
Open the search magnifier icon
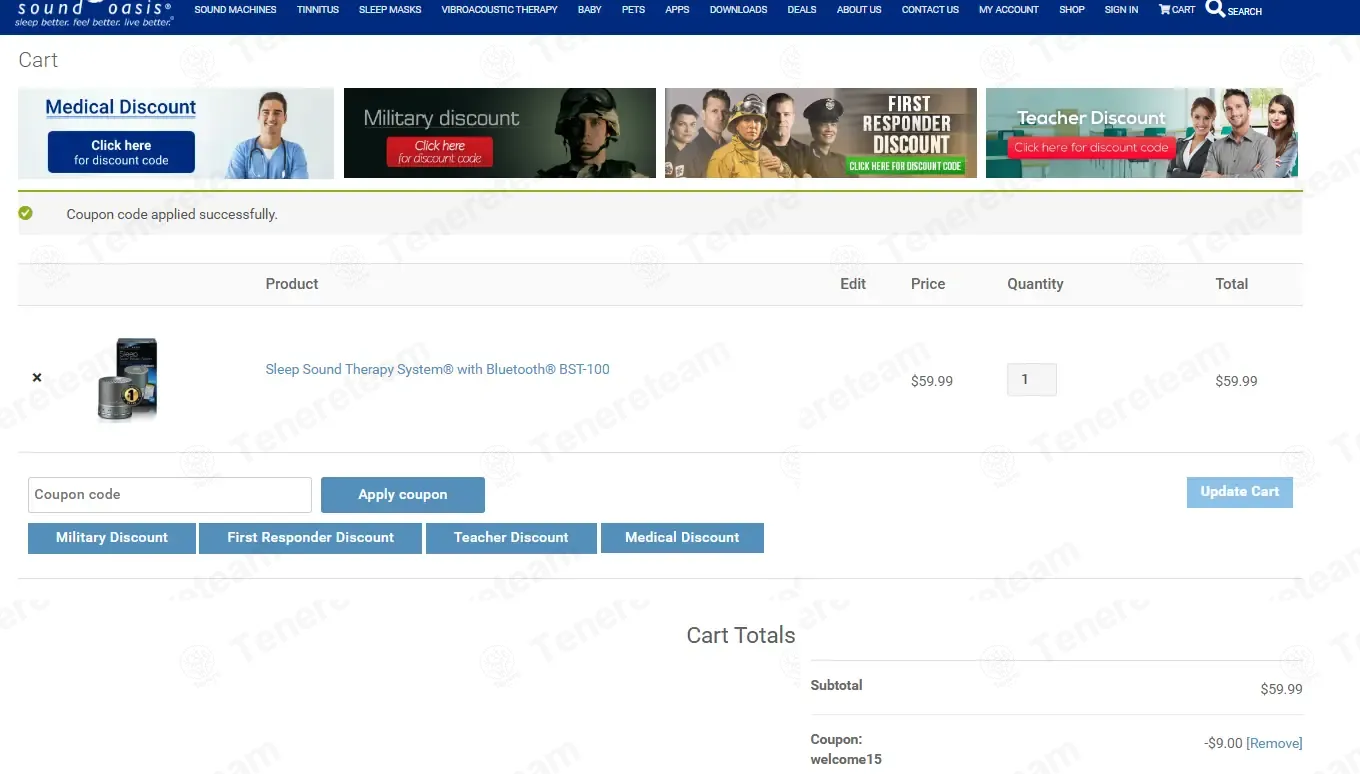(1215, 9)
